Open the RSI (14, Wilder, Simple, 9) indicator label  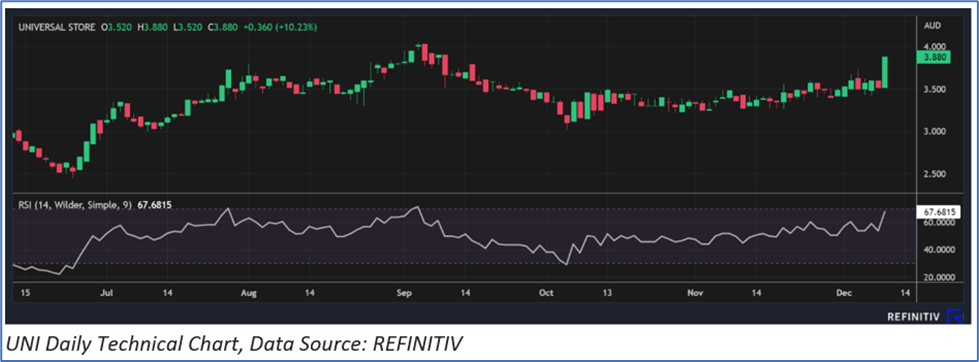pos(75,204)
